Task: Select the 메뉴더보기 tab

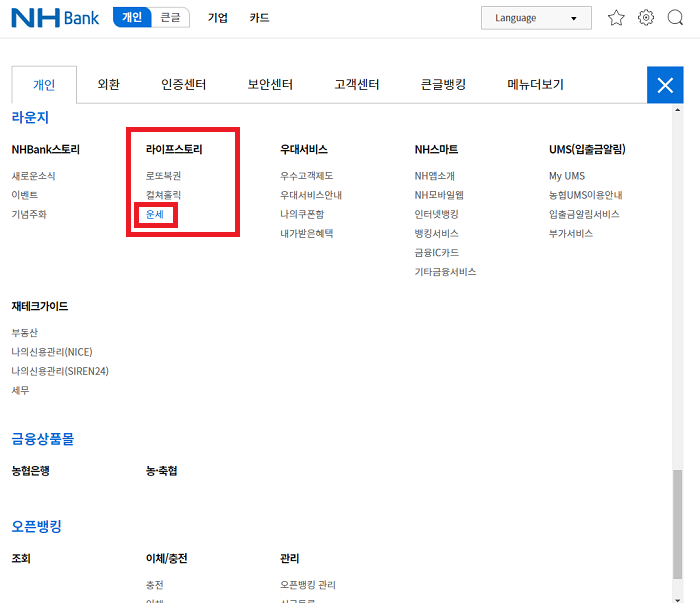Action: pos(535,84)
